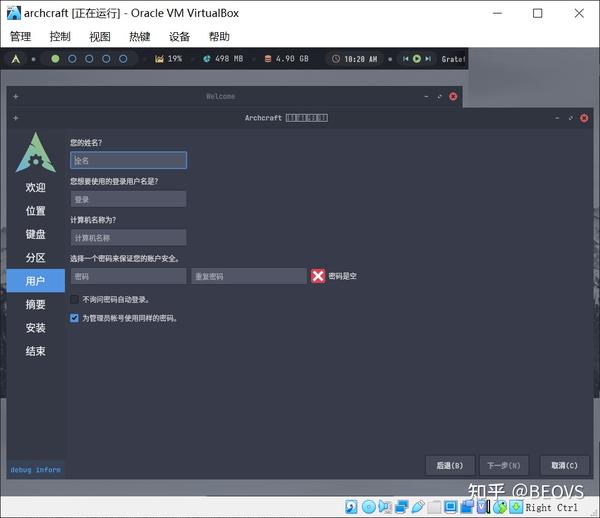Select the 位置 step in sidebar
Viewport: 600px width, 518px height.
click(36, 210)
